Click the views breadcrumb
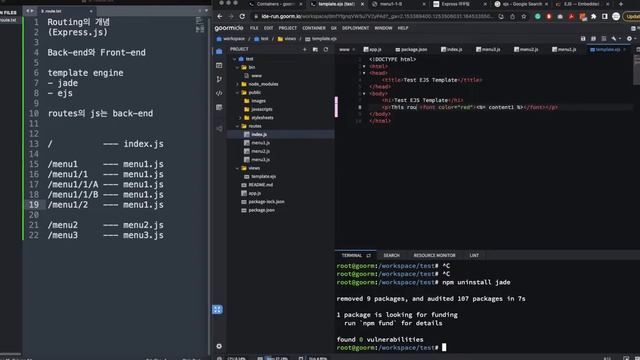 pyautogui.click(x=287, y=39)
